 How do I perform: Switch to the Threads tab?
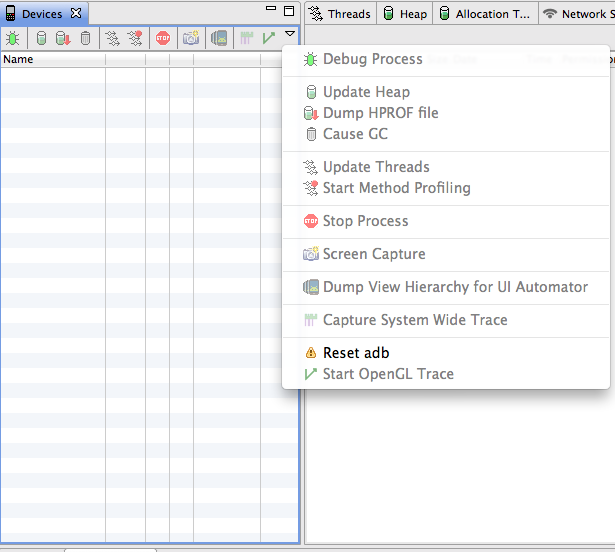click(x=340, y=14)
